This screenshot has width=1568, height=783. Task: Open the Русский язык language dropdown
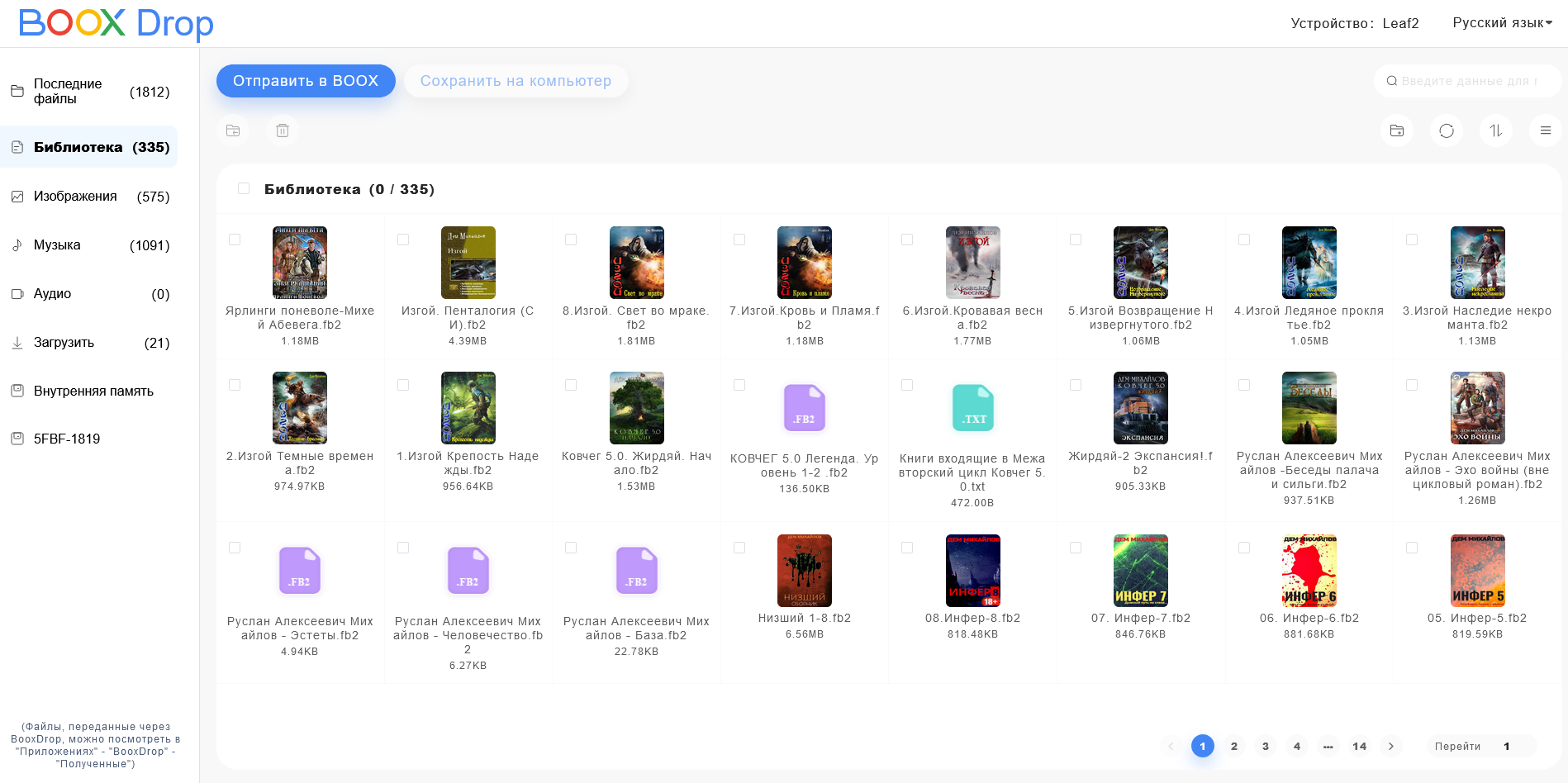click(1503, 23)
